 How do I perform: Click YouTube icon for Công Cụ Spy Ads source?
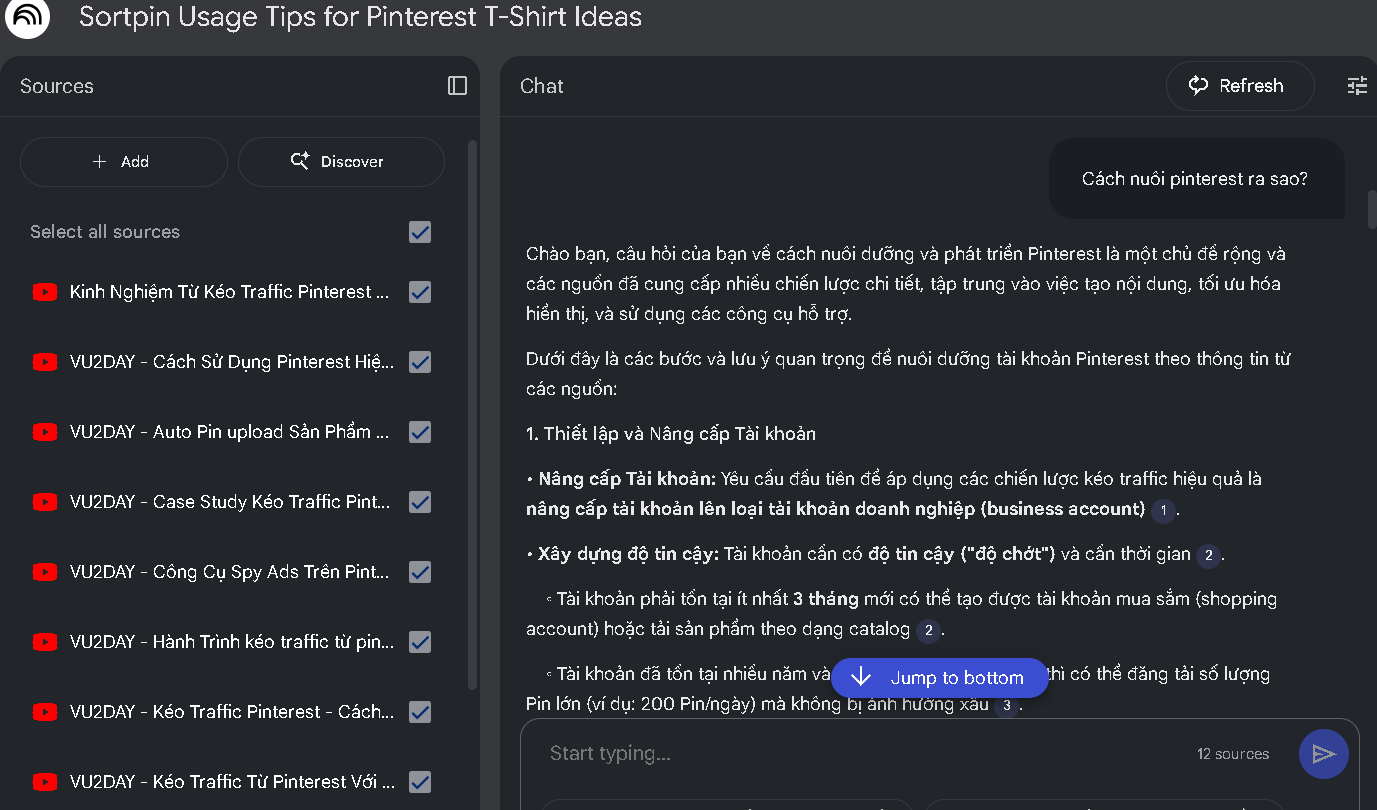[x=45, y=572]
